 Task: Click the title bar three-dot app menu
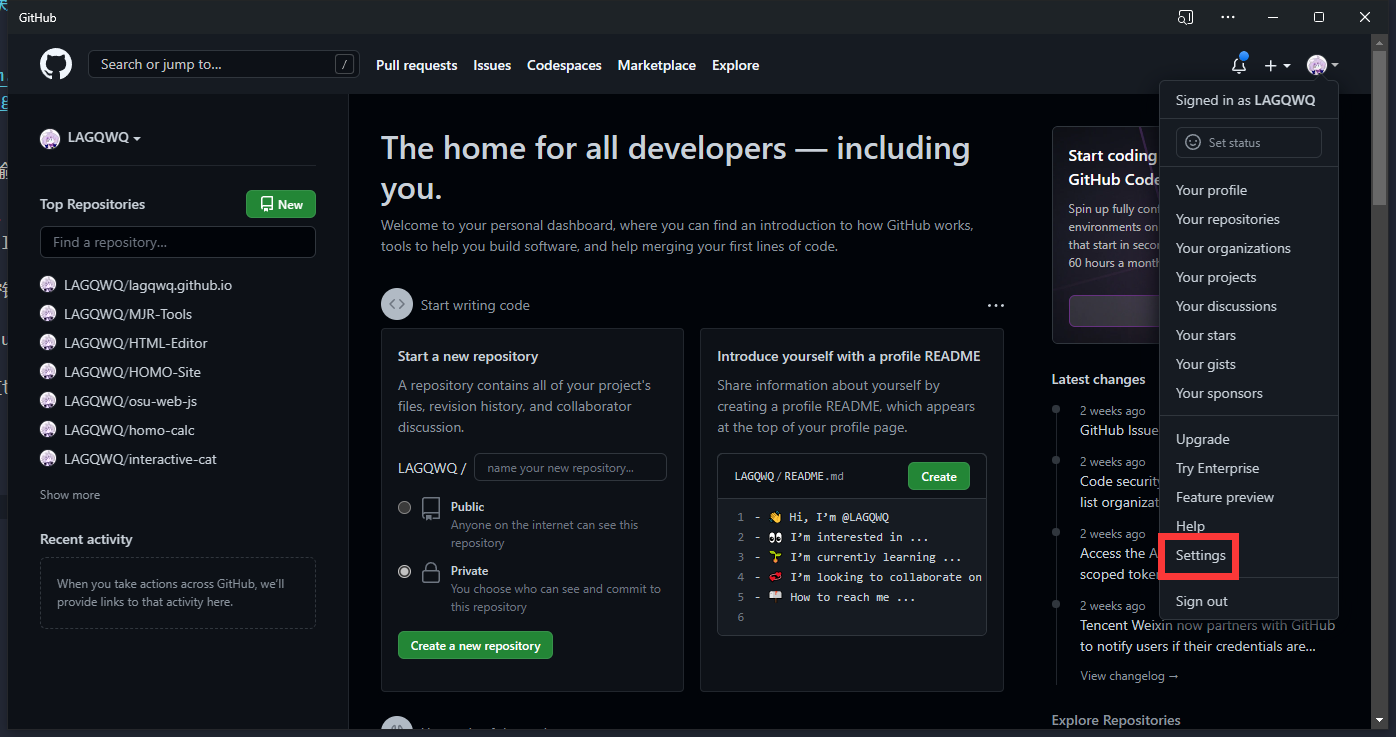pyautogui.click(x=1228, y=17)
